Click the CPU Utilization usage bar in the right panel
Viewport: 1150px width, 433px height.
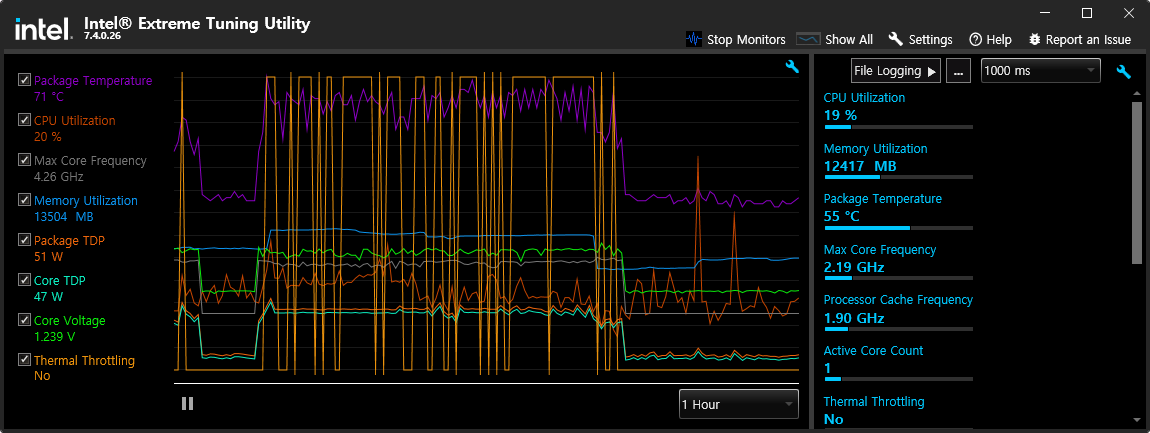[x=898, y=127]
